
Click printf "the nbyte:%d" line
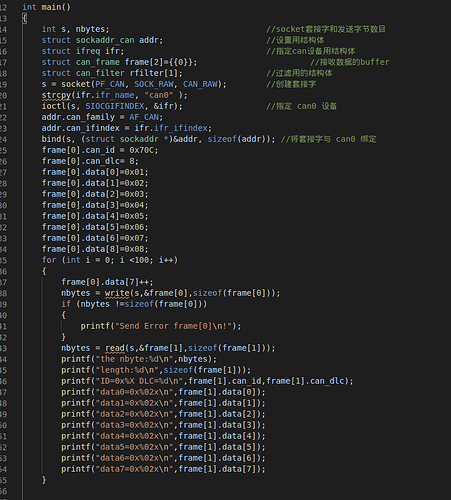point(139,359)
